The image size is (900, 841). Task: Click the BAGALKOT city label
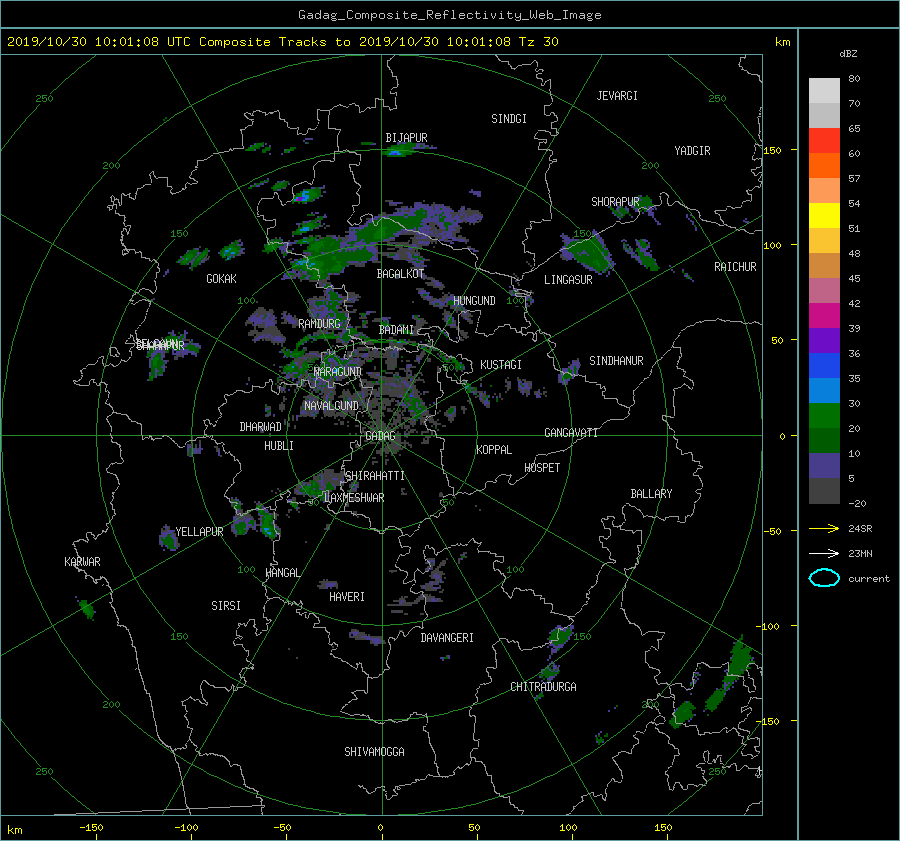pos(400,274)
